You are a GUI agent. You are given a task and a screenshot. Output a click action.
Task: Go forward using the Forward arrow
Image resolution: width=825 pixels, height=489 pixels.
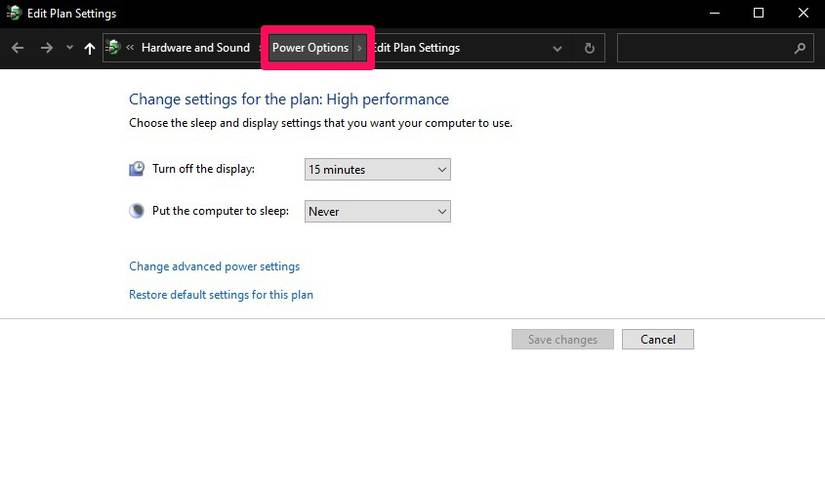pos(46,48)
